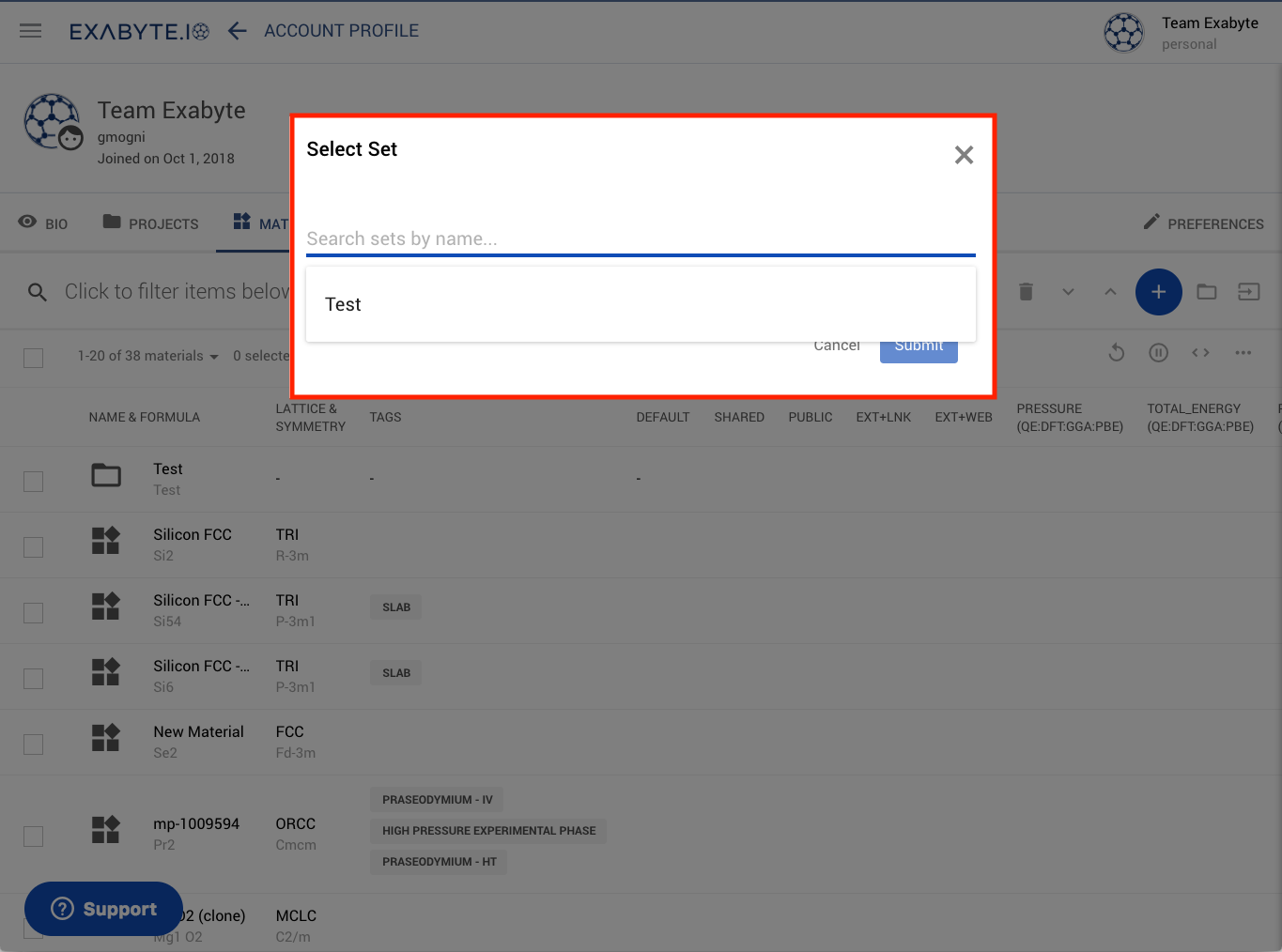Click the new folder set icon
The width and height of the screenshot is (1282, 952).
click(x=1207, y=292)
